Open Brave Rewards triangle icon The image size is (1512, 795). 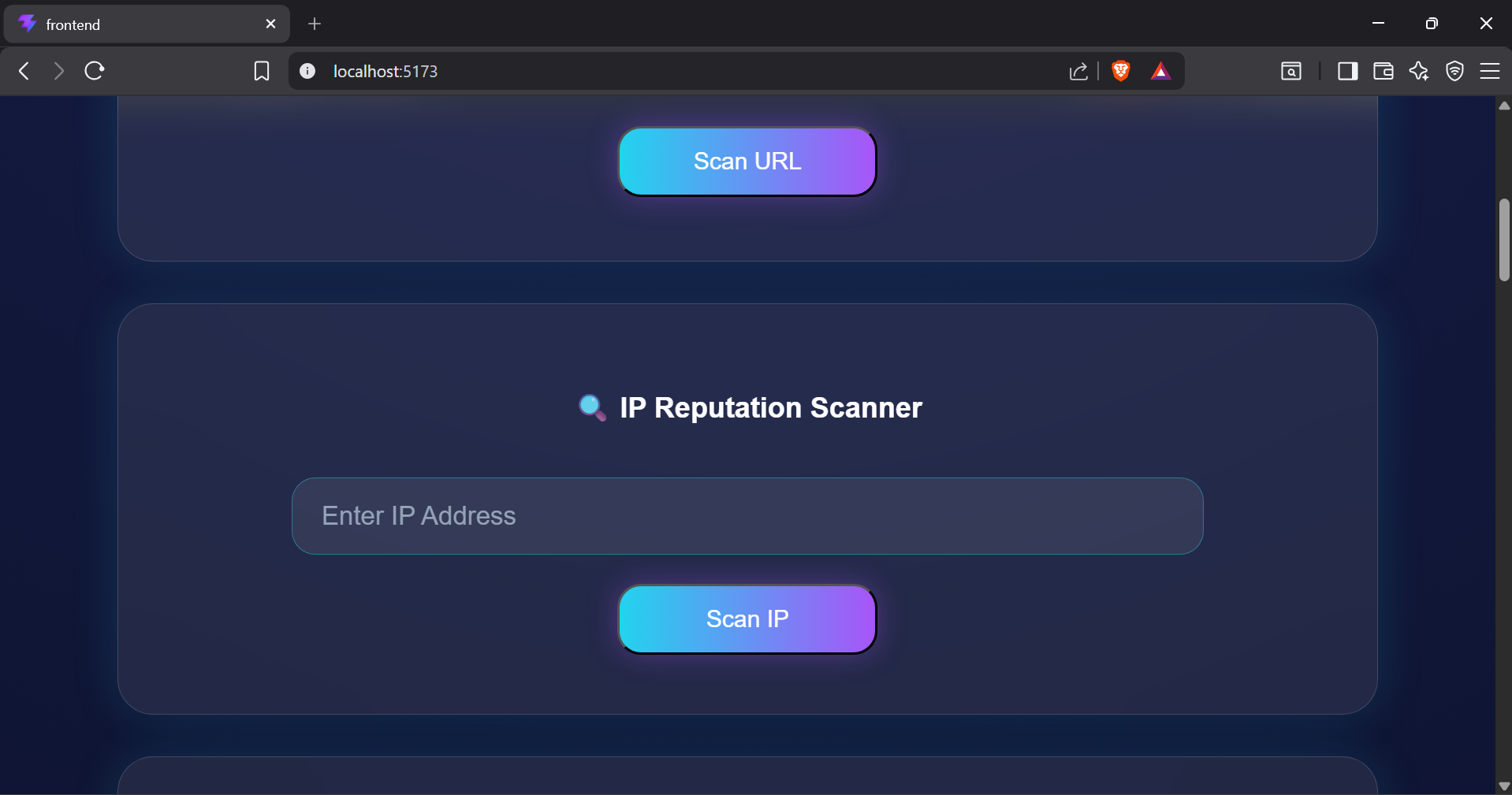click(x=1160, y=72)
